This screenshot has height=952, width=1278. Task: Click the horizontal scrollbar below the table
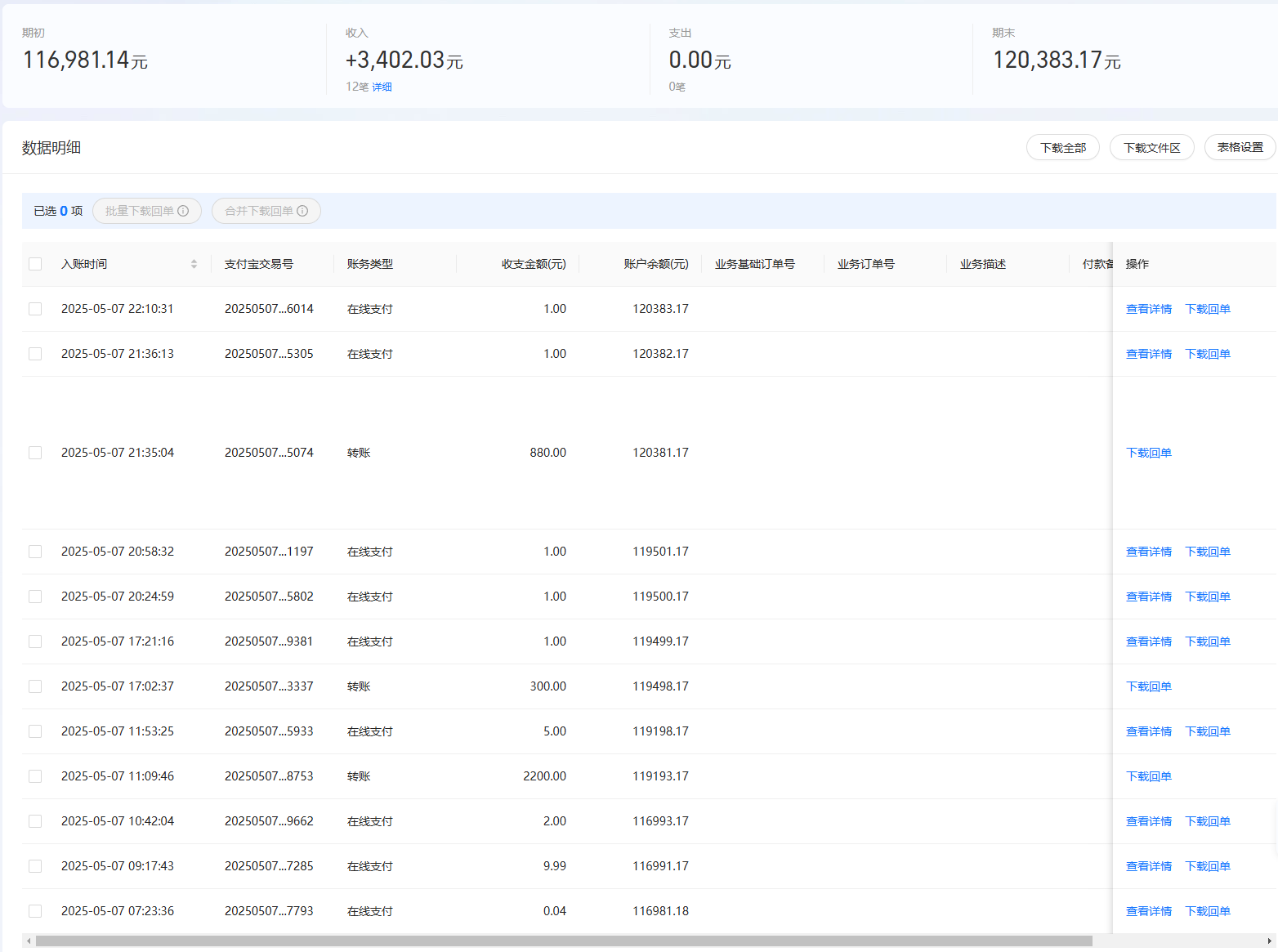pyautogui.click(x=564, y=941)
